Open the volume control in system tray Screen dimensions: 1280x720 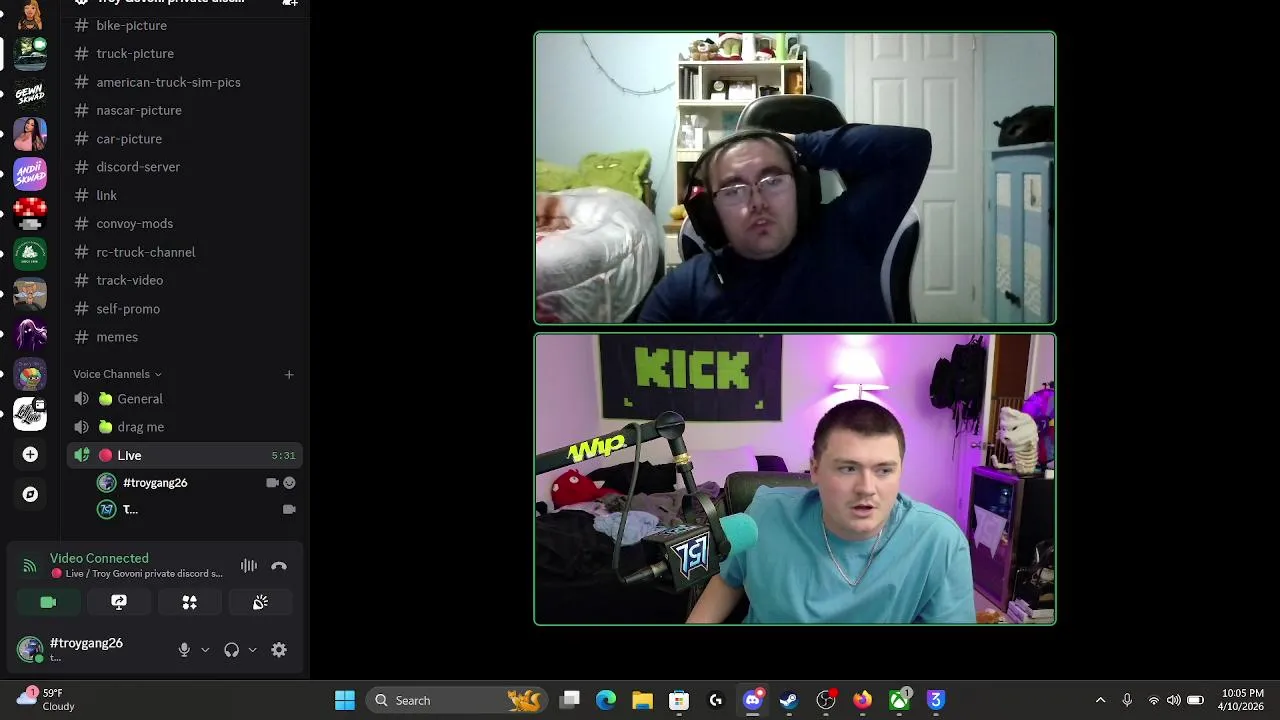point(1173,700)
